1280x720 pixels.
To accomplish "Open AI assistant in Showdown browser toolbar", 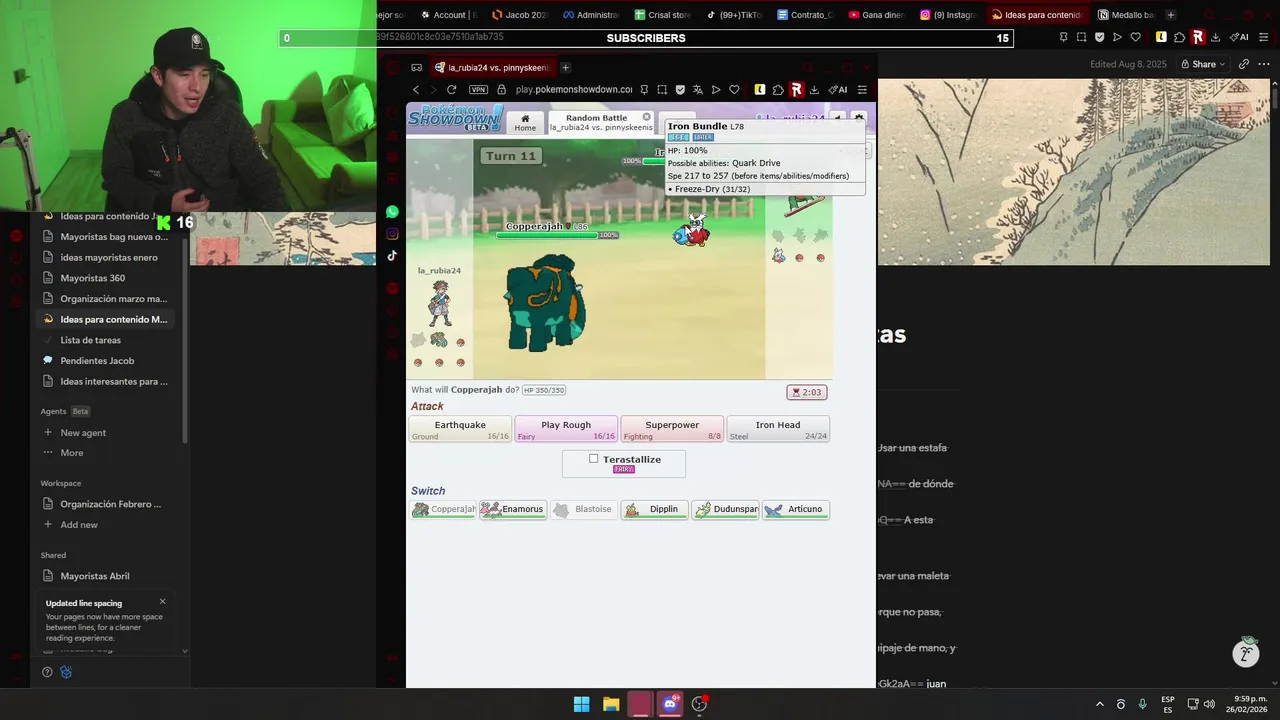I will pyautogui.click(x=838, y=90).
